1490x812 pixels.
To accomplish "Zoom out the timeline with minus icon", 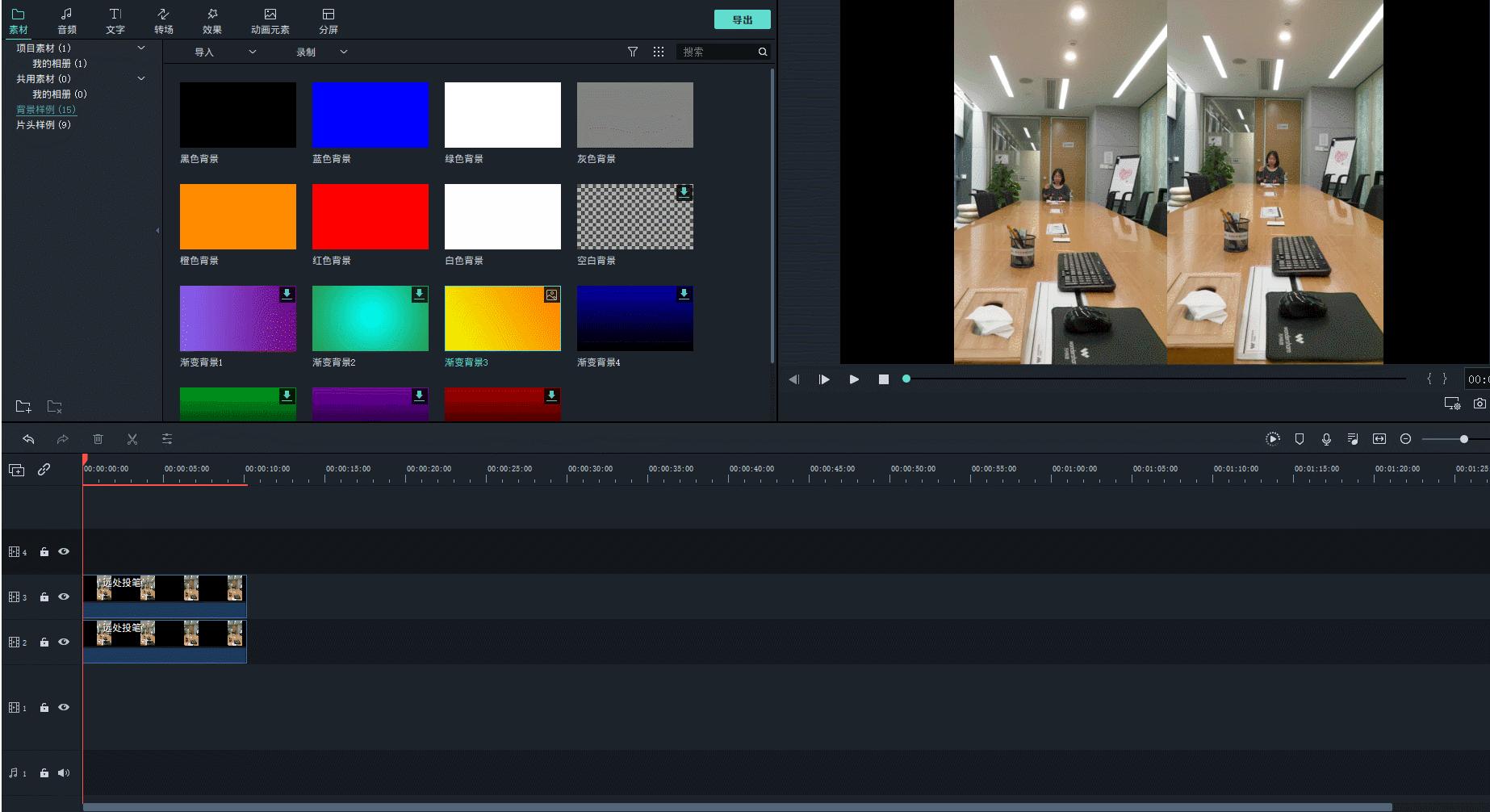I will tap(1405, 439).
